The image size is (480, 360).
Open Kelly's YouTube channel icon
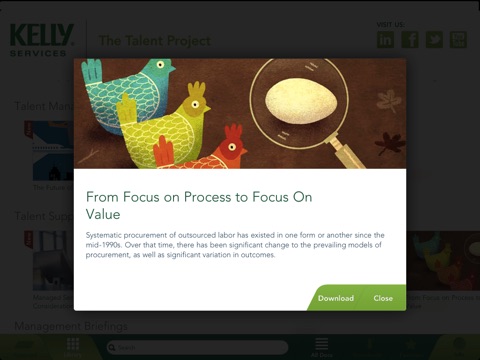[458, 40]
